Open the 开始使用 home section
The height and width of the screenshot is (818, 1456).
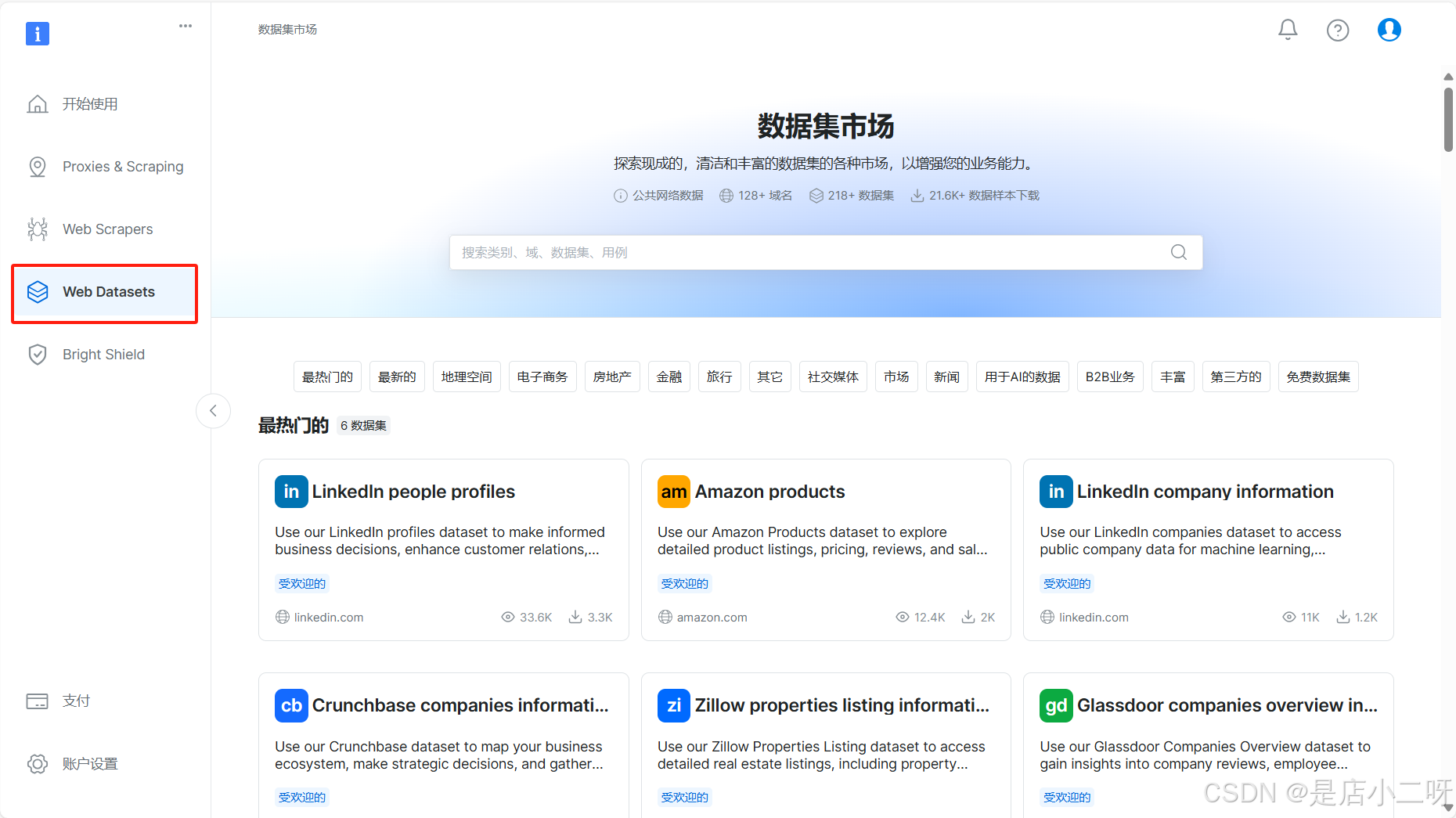[x=89, y=103]
